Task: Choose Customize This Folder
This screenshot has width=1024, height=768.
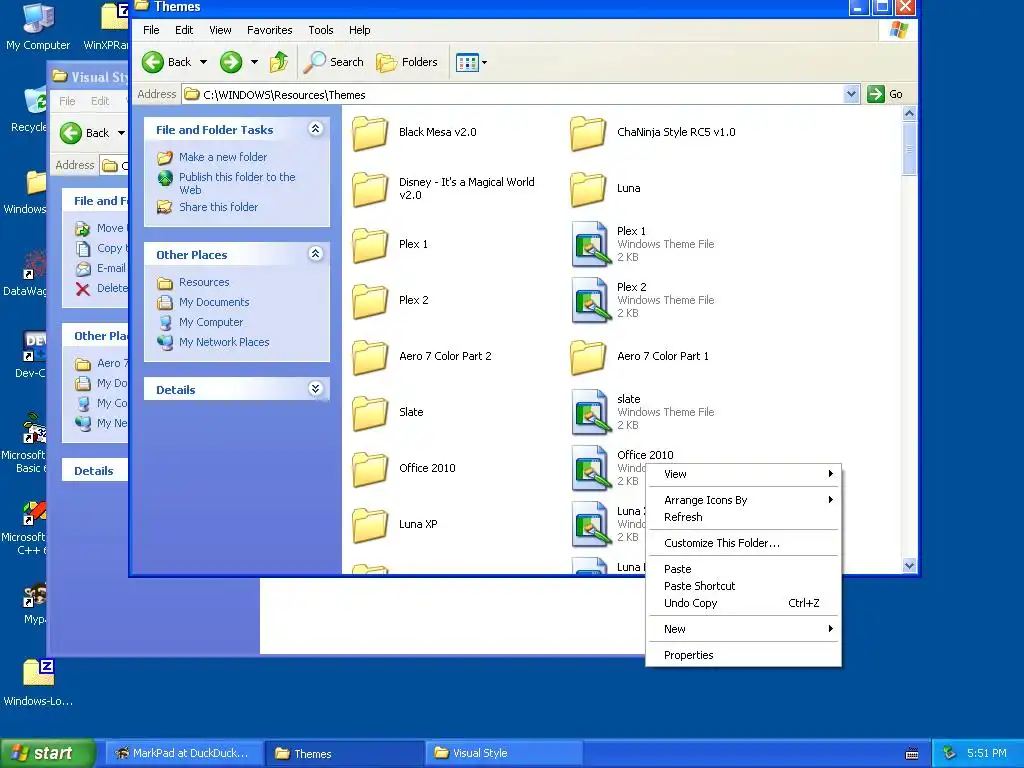Action: (x=743, y=543)
